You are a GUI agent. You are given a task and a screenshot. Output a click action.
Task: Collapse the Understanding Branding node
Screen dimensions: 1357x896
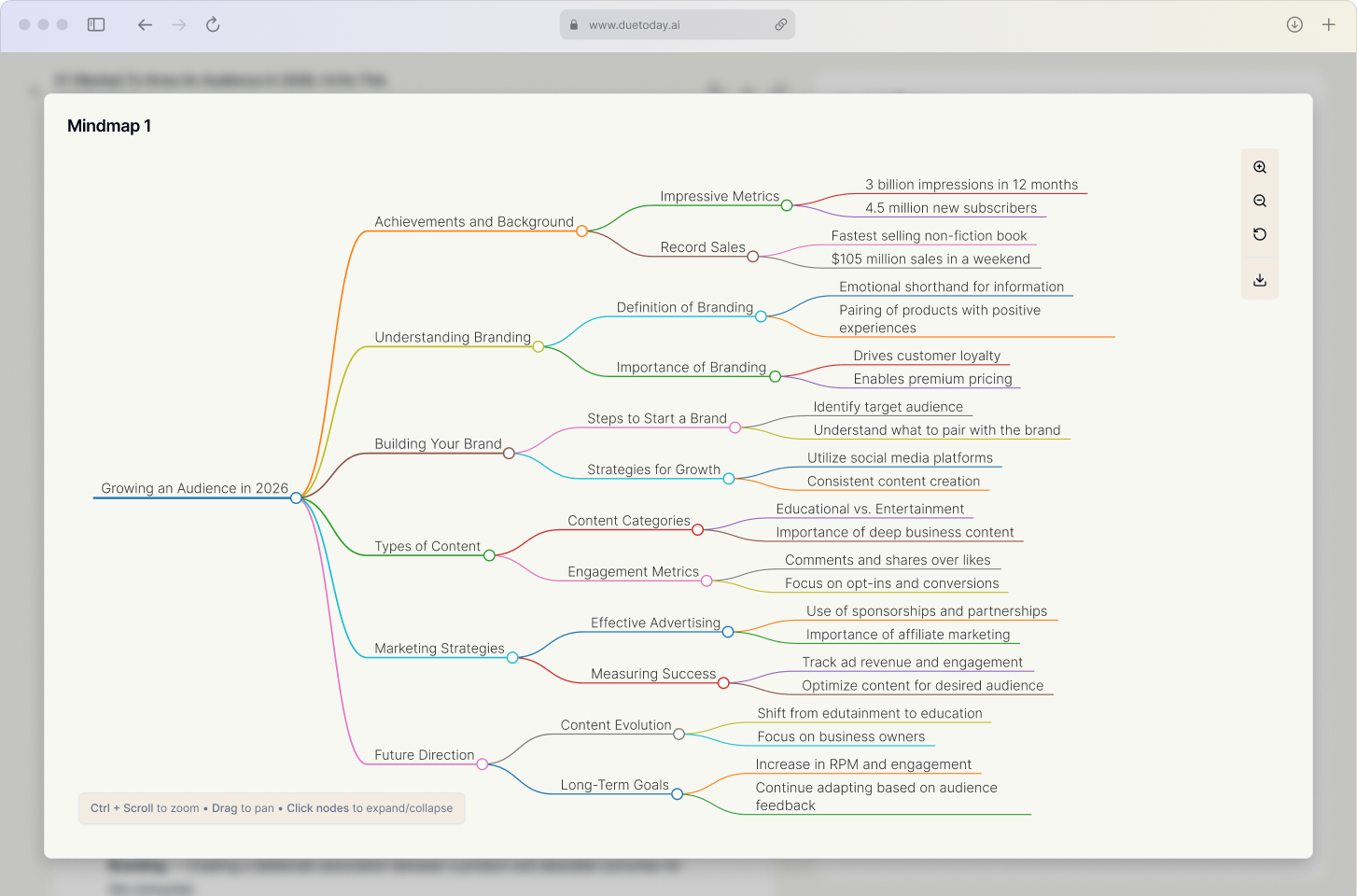coord(539,346)
